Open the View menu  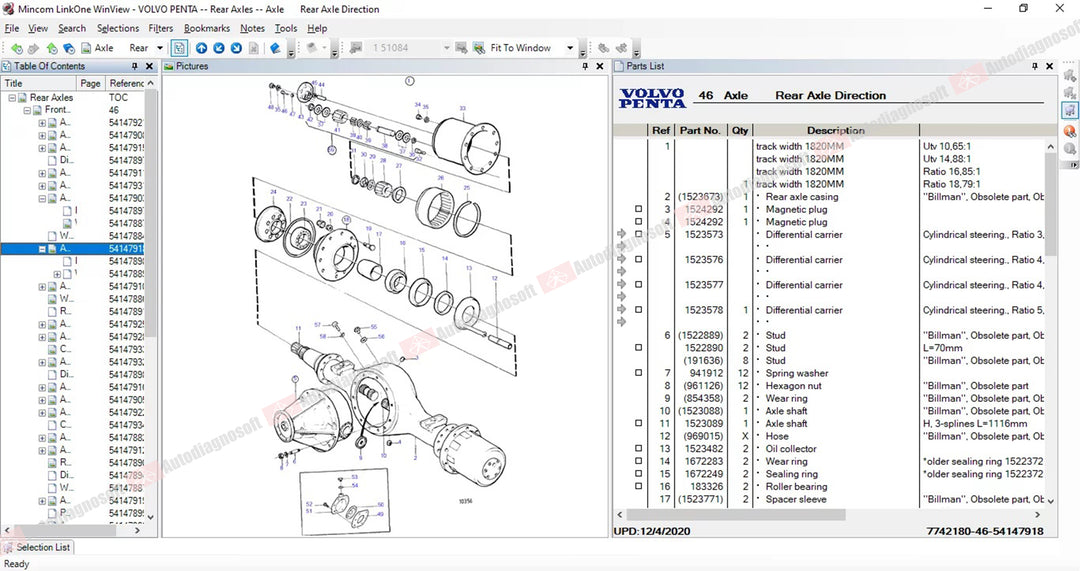pos(38,28)
